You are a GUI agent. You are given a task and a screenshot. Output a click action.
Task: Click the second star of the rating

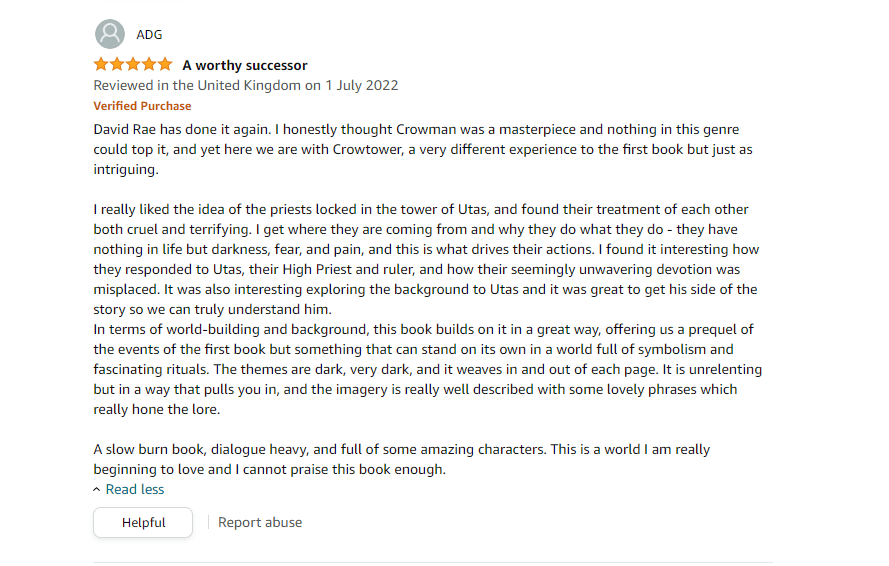(x=117, y=65)
